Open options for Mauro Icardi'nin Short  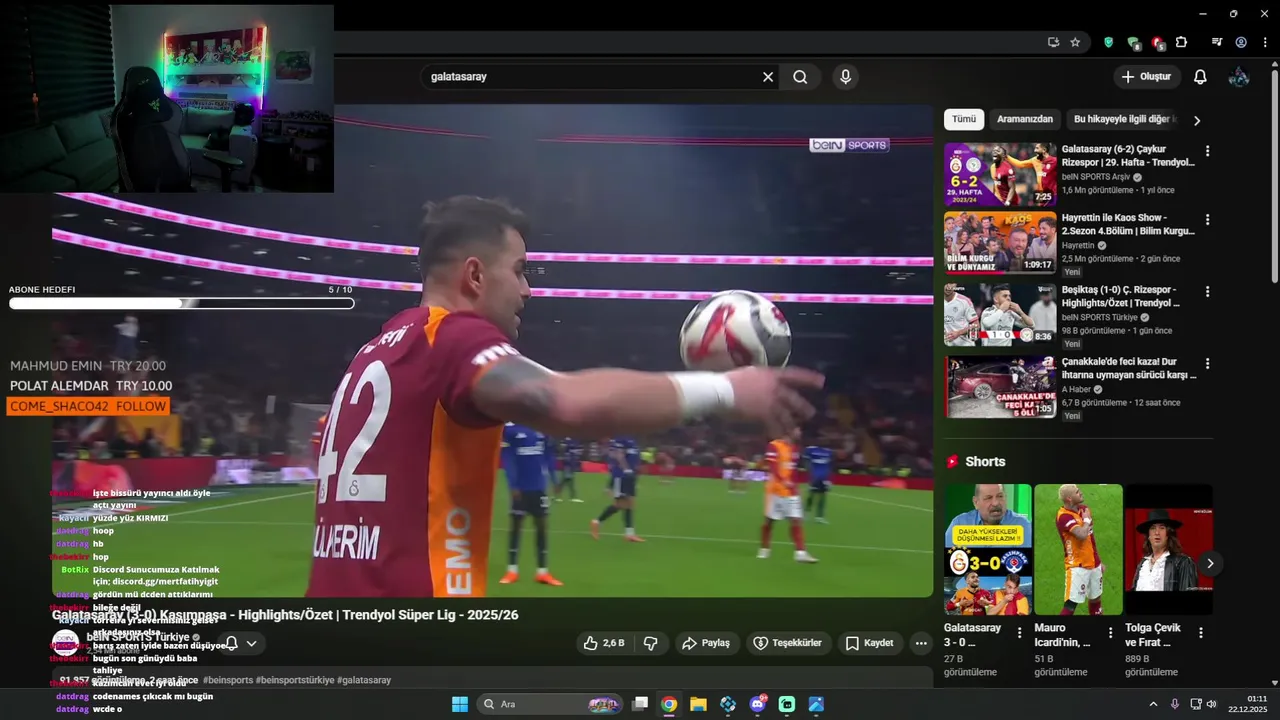click(1110, 632)
